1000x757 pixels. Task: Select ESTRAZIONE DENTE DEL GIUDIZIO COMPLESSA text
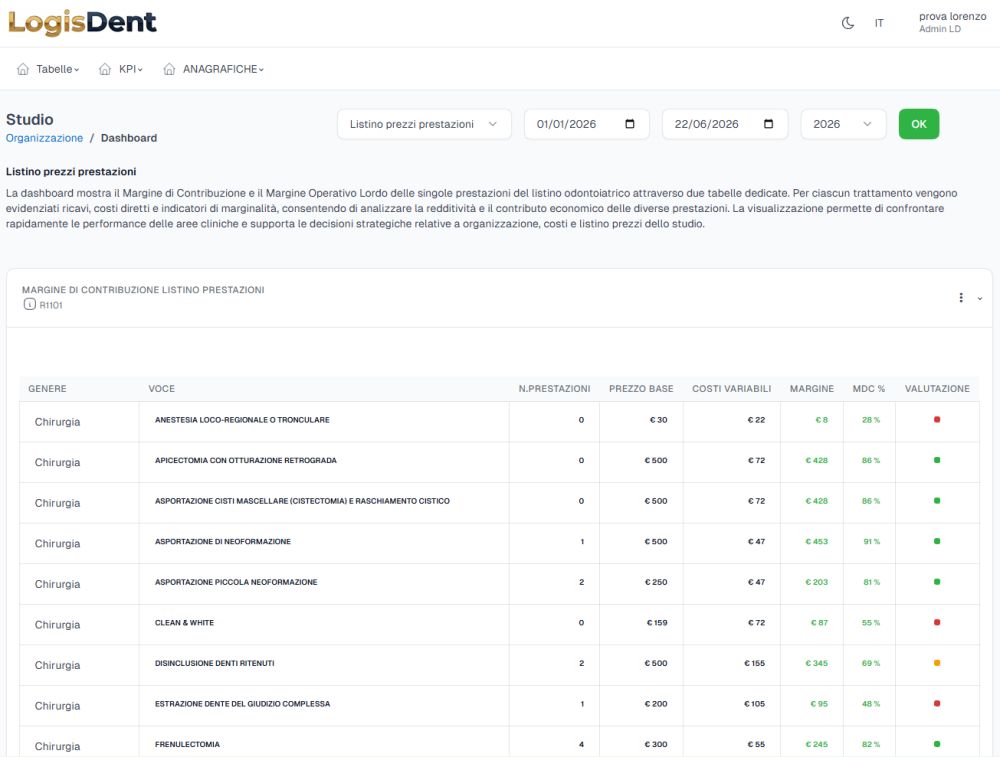242,703
